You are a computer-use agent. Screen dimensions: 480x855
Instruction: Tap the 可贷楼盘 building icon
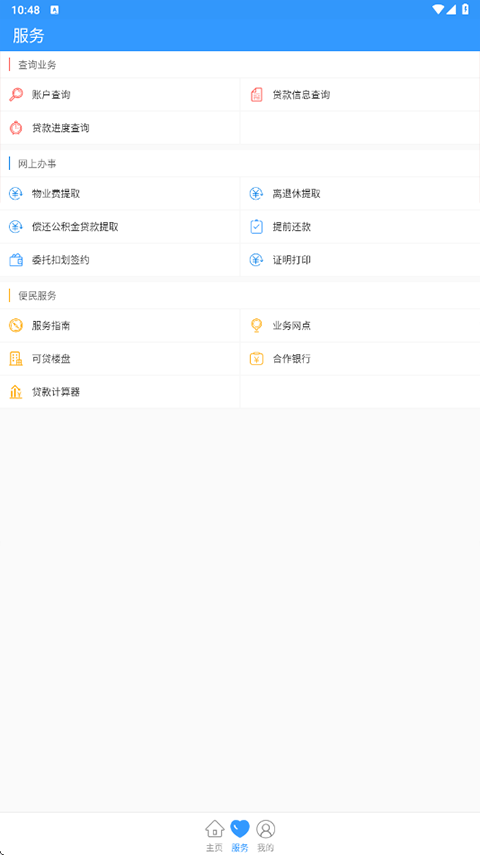[x=16, y=359]
